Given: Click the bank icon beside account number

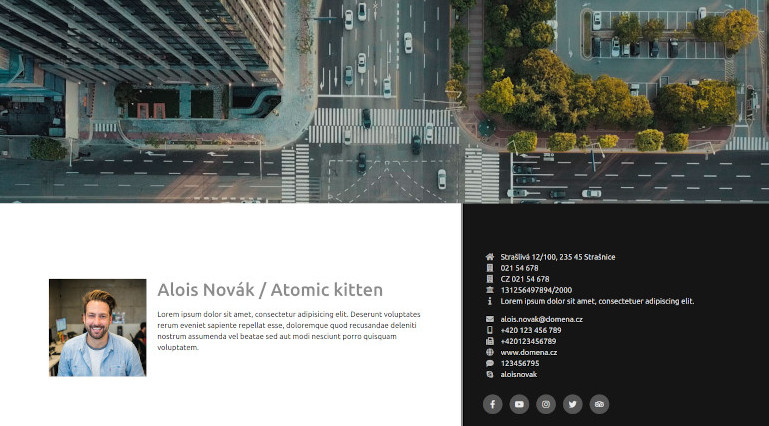Looking at the screenshot, I should point(490,290).
